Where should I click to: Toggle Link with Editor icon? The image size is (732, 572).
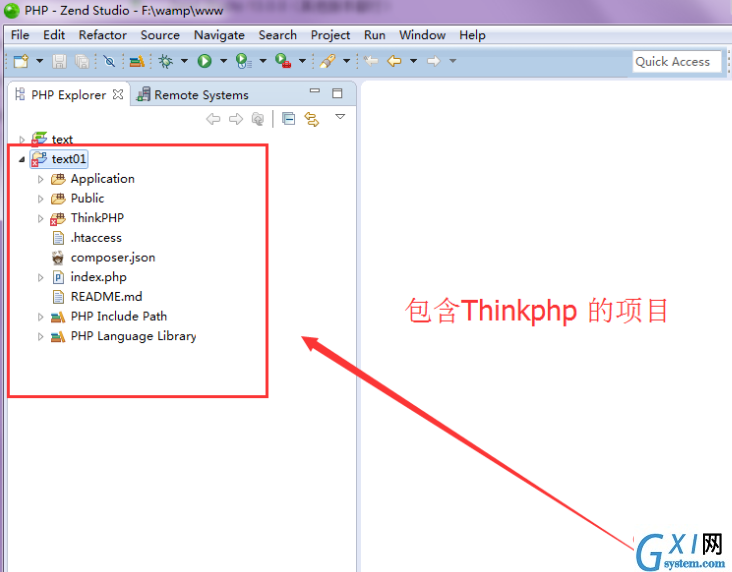tap(311, 119)
